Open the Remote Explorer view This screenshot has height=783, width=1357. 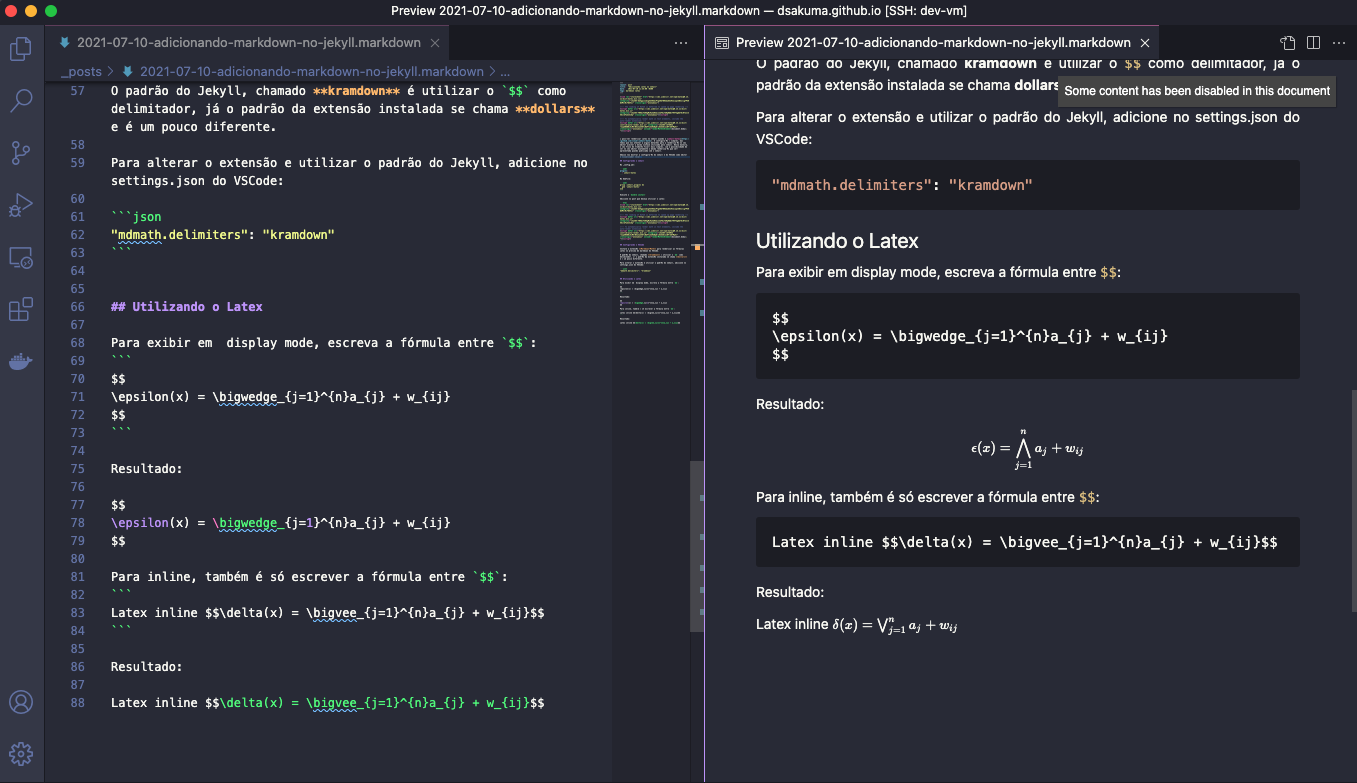[x=21, y=258]
